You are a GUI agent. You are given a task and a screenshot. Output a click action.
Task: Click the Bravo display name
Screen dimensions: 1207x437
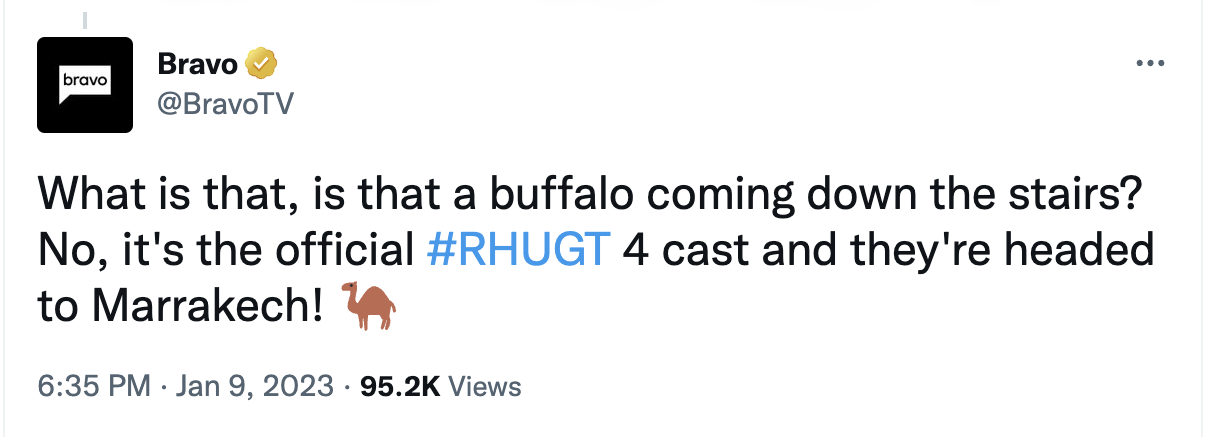198,65
